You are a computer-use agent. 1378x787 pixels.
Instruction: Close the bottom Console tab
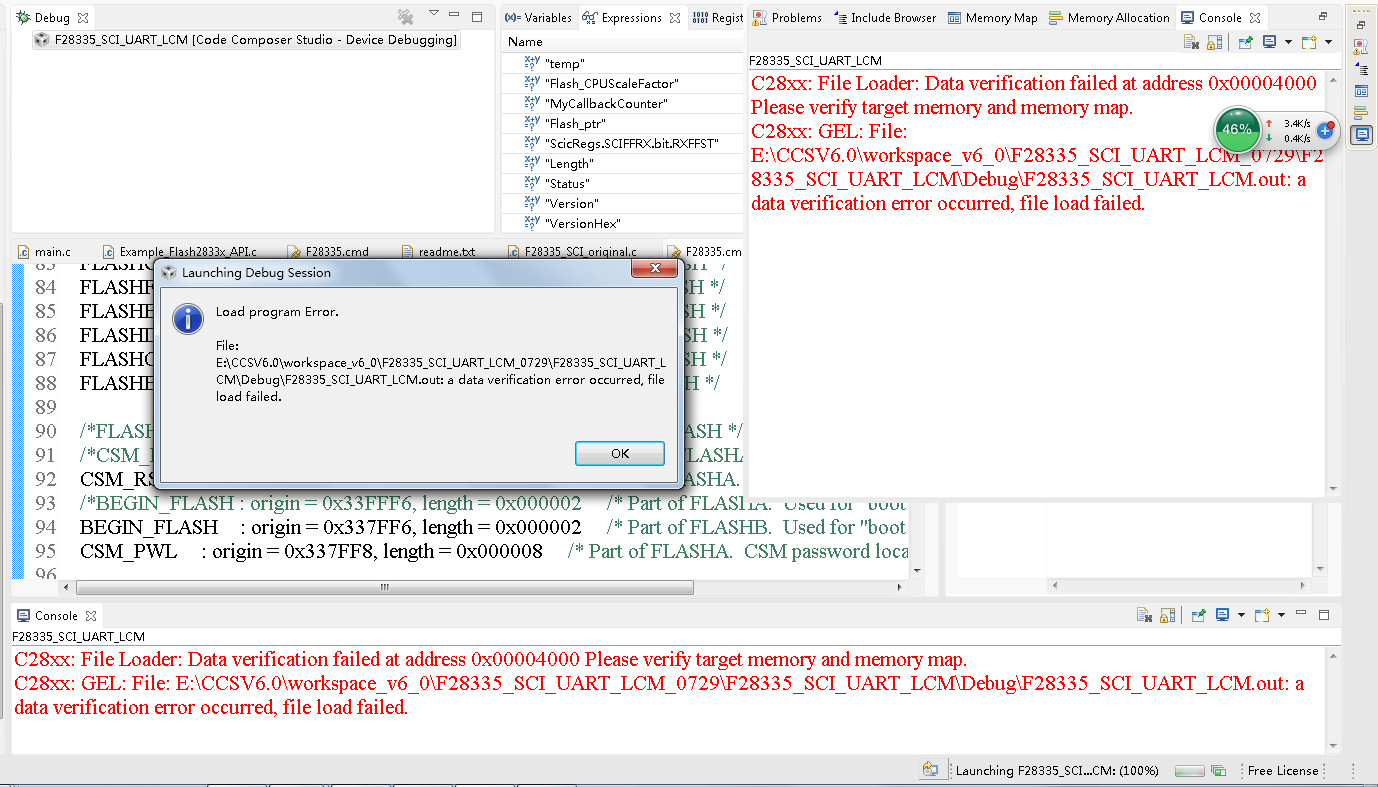coord(90,616)
